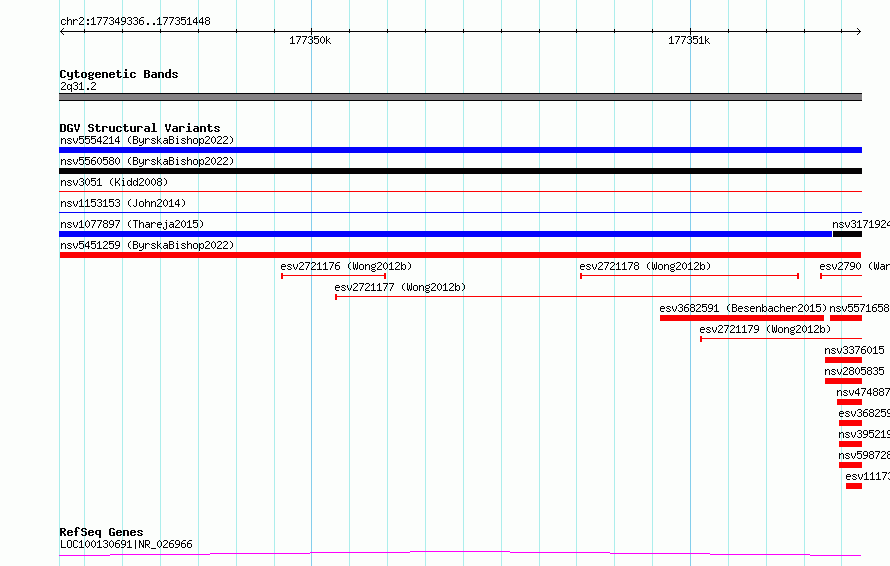Screen dimensions: 890x566
Task: Select the esv2721178 (Wong2012b) label
Action: click(x=645, y=266)
